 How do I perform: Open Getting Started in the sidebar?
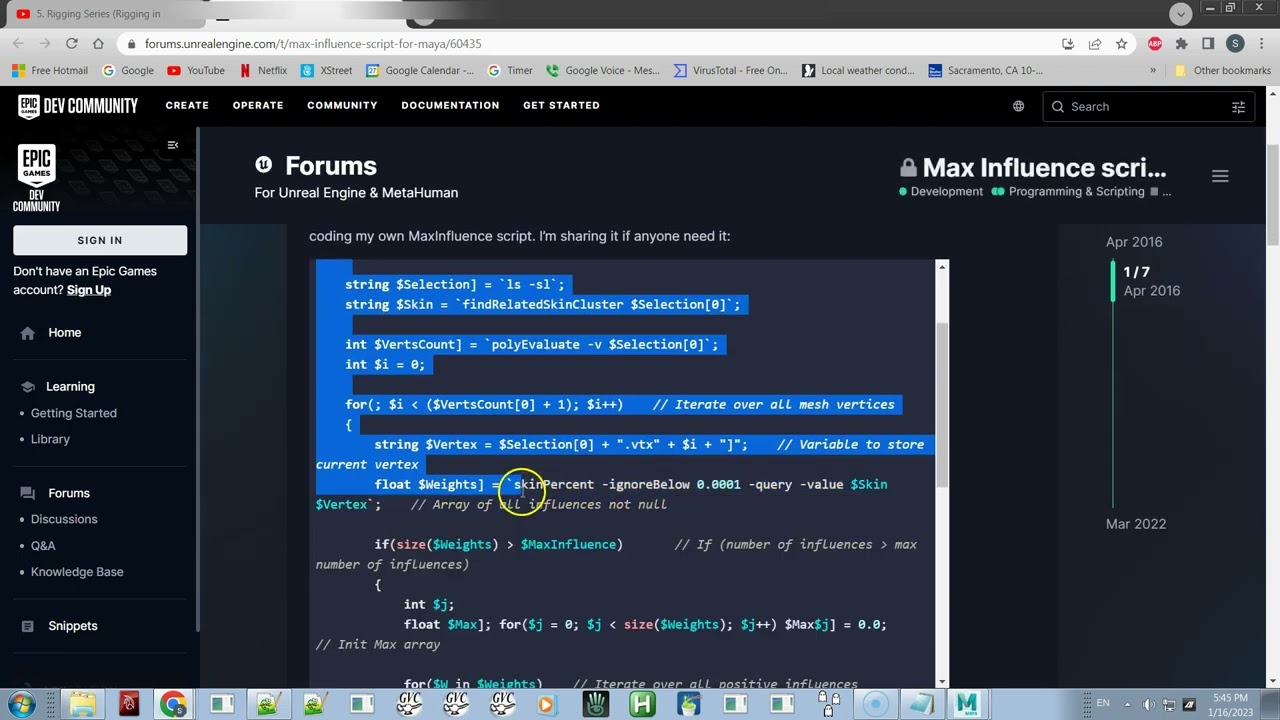click(x=73, y=413)
